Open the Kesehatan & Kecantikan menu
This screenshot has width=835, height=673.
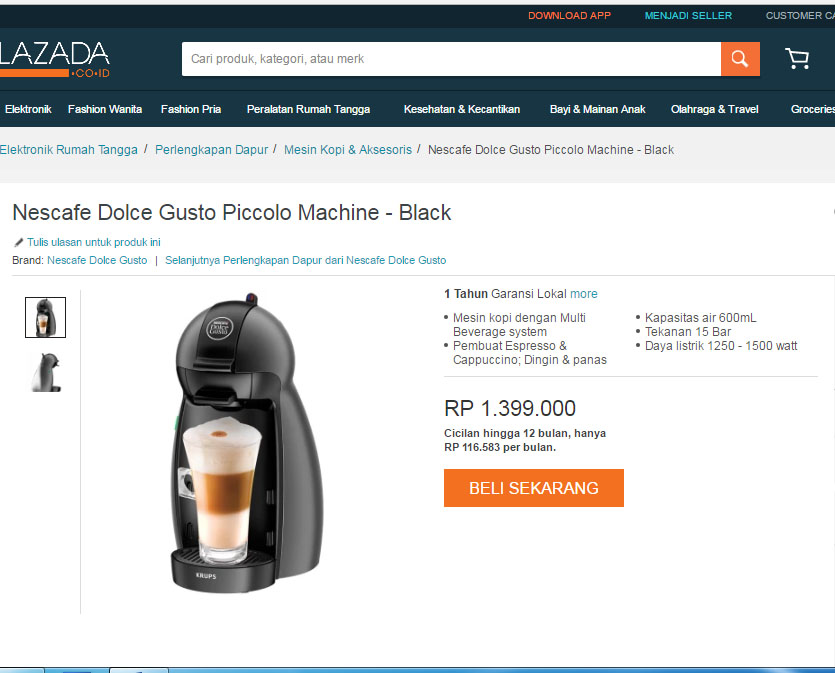(462, 109)
